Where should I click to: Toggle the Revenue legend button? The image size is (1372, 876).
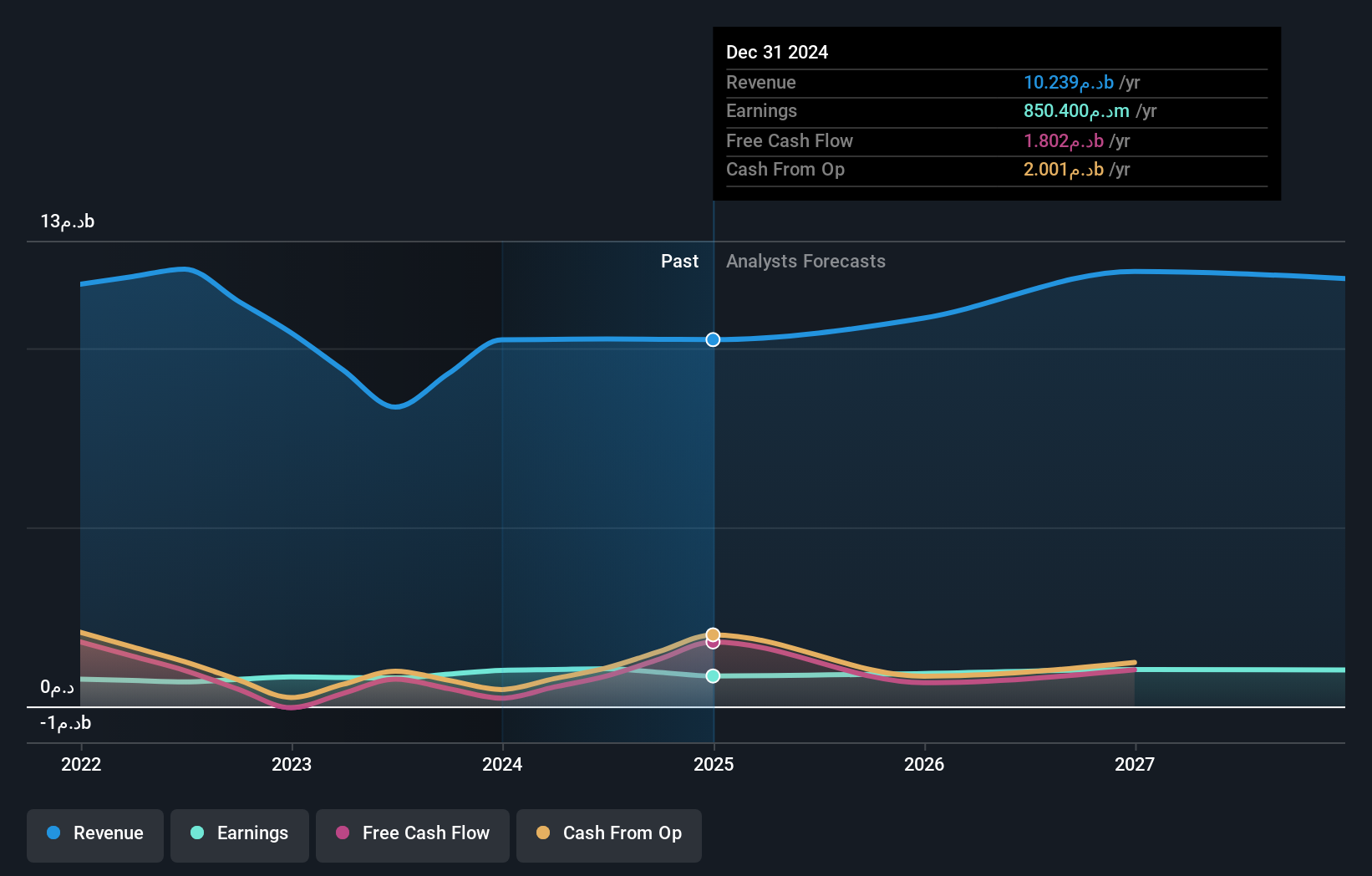95,835
